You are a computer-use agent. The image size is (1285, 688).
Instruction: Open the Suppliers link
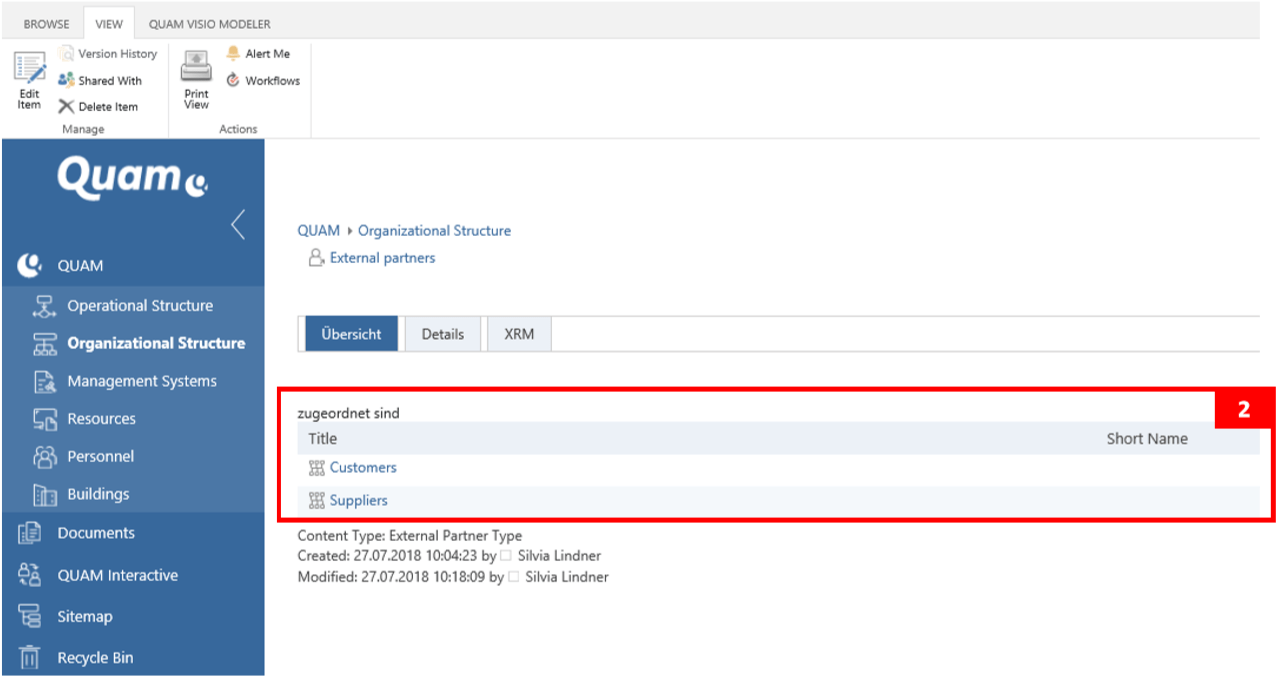tap(358, 501)
